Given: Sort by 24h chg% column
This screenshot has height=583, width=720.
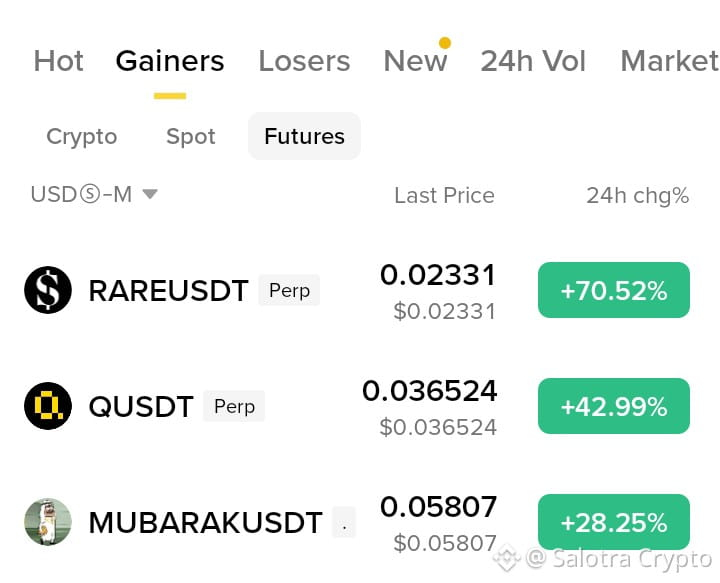Looking at the screenshot, I should [x=637, y=196].
